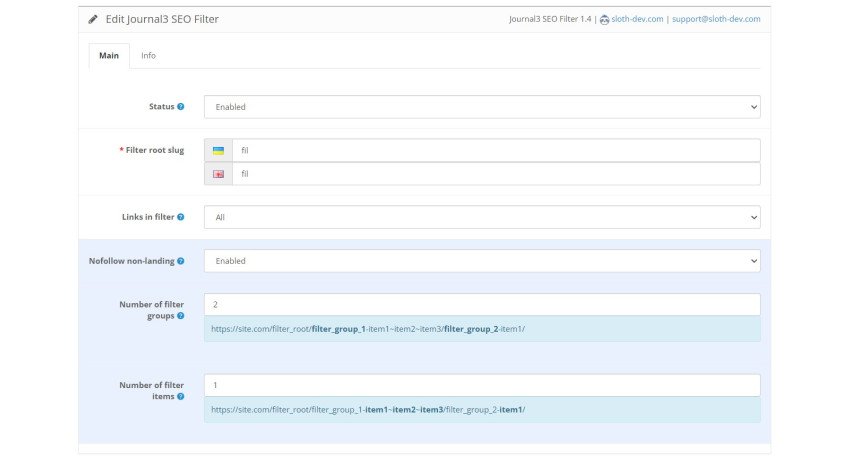Focus the English filter root slug field
This screenshot has height=456, width=852.
pyautogui.click(x=496, y=174)
